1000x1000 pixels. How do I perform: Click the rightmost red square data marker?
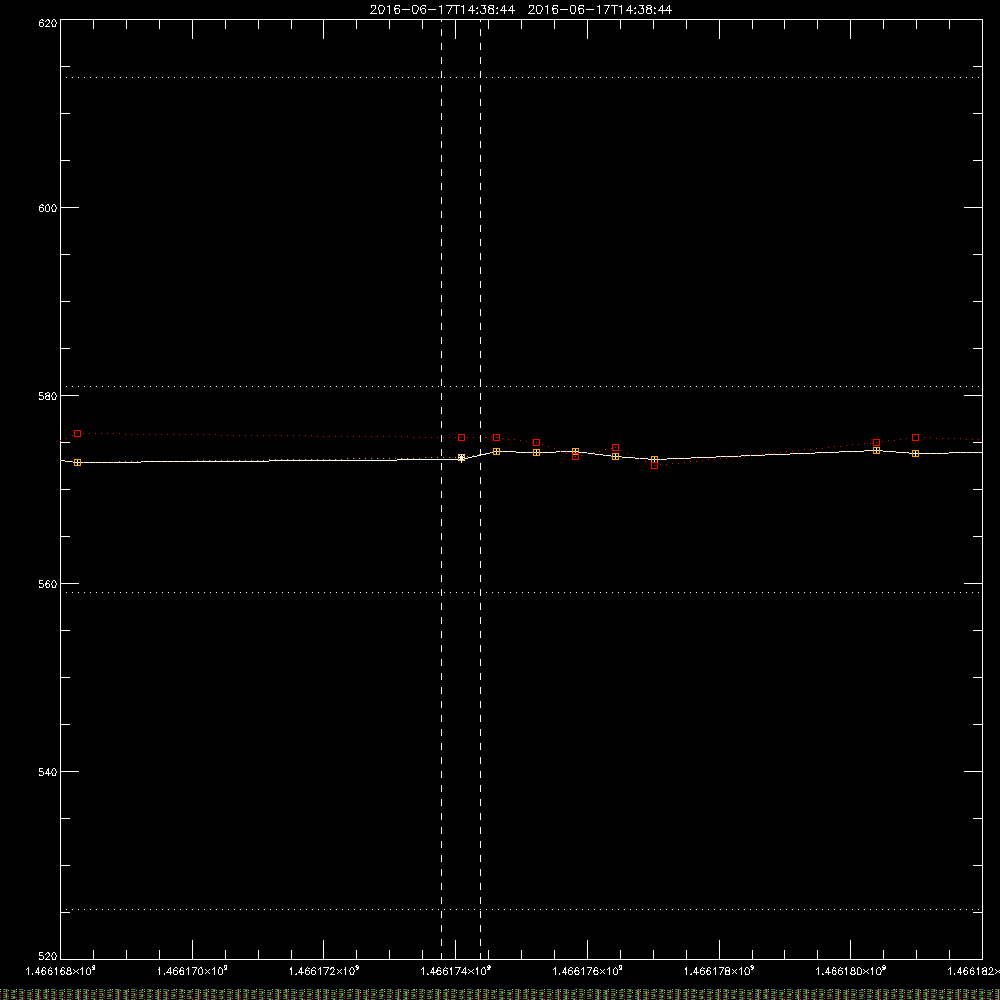tap(916, 438)
